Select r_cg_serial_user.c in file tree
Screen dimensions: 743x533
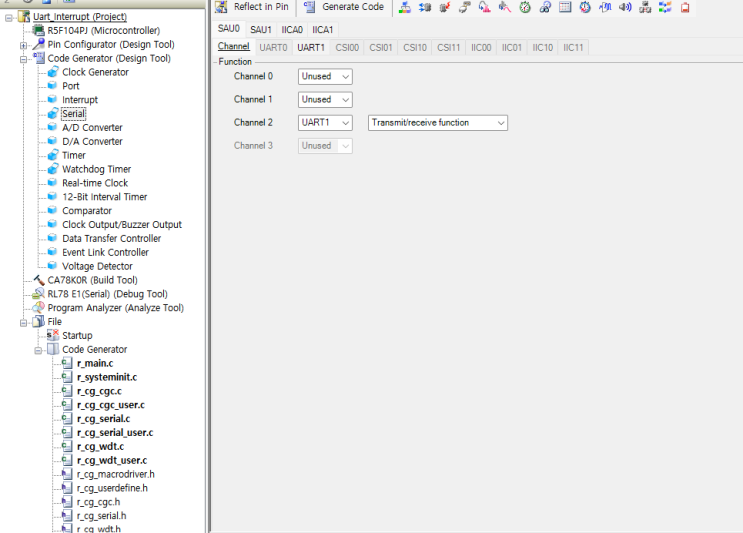click(x=114, y=433)
